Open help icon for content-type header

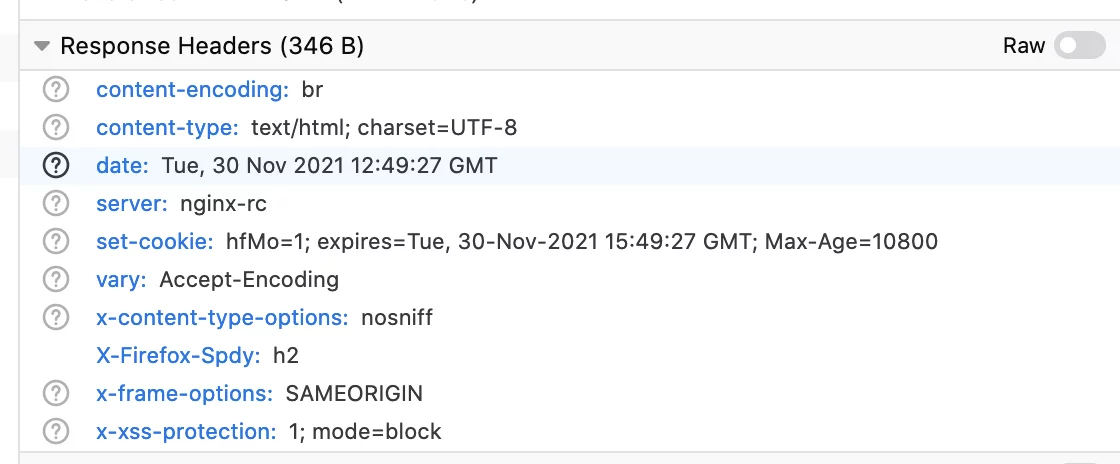[56, 128]
